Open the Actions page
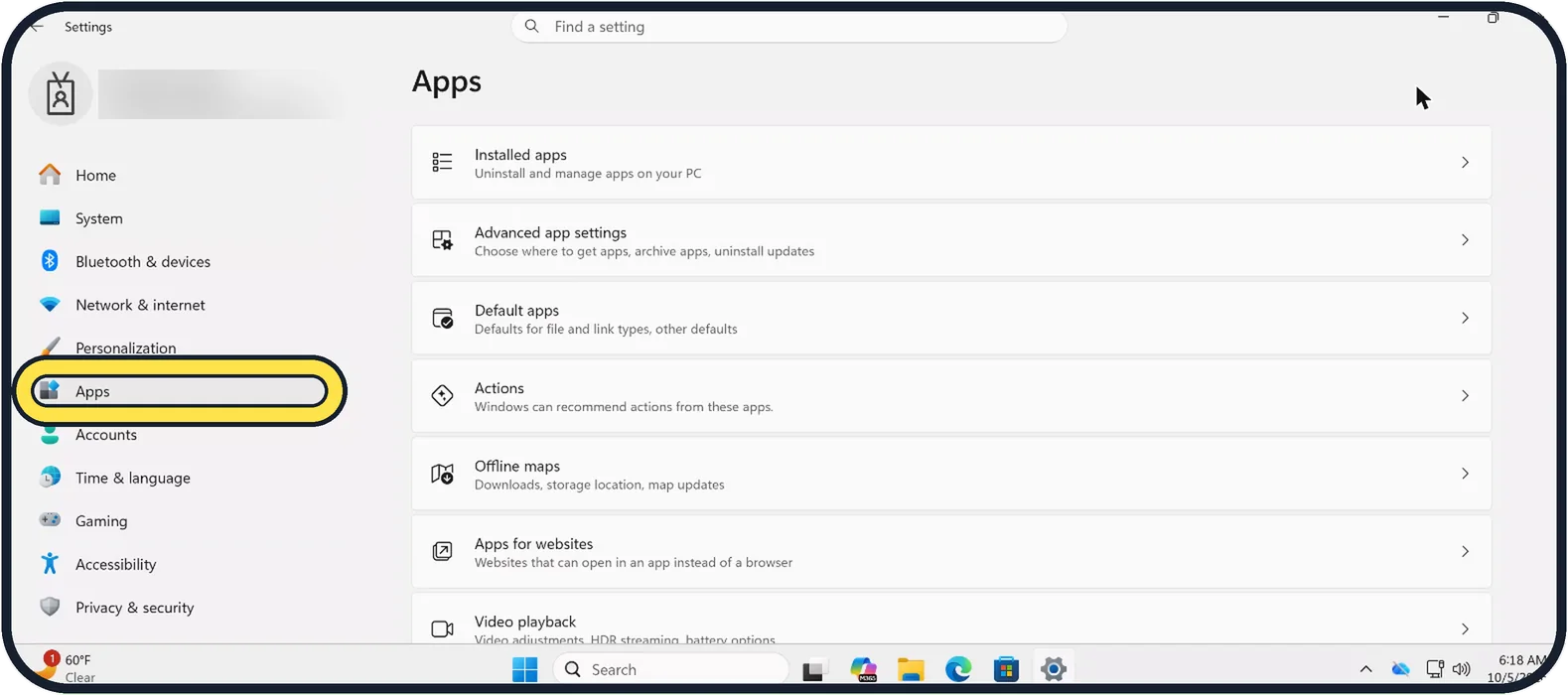The image size is (1568, 695). [951, 396]
